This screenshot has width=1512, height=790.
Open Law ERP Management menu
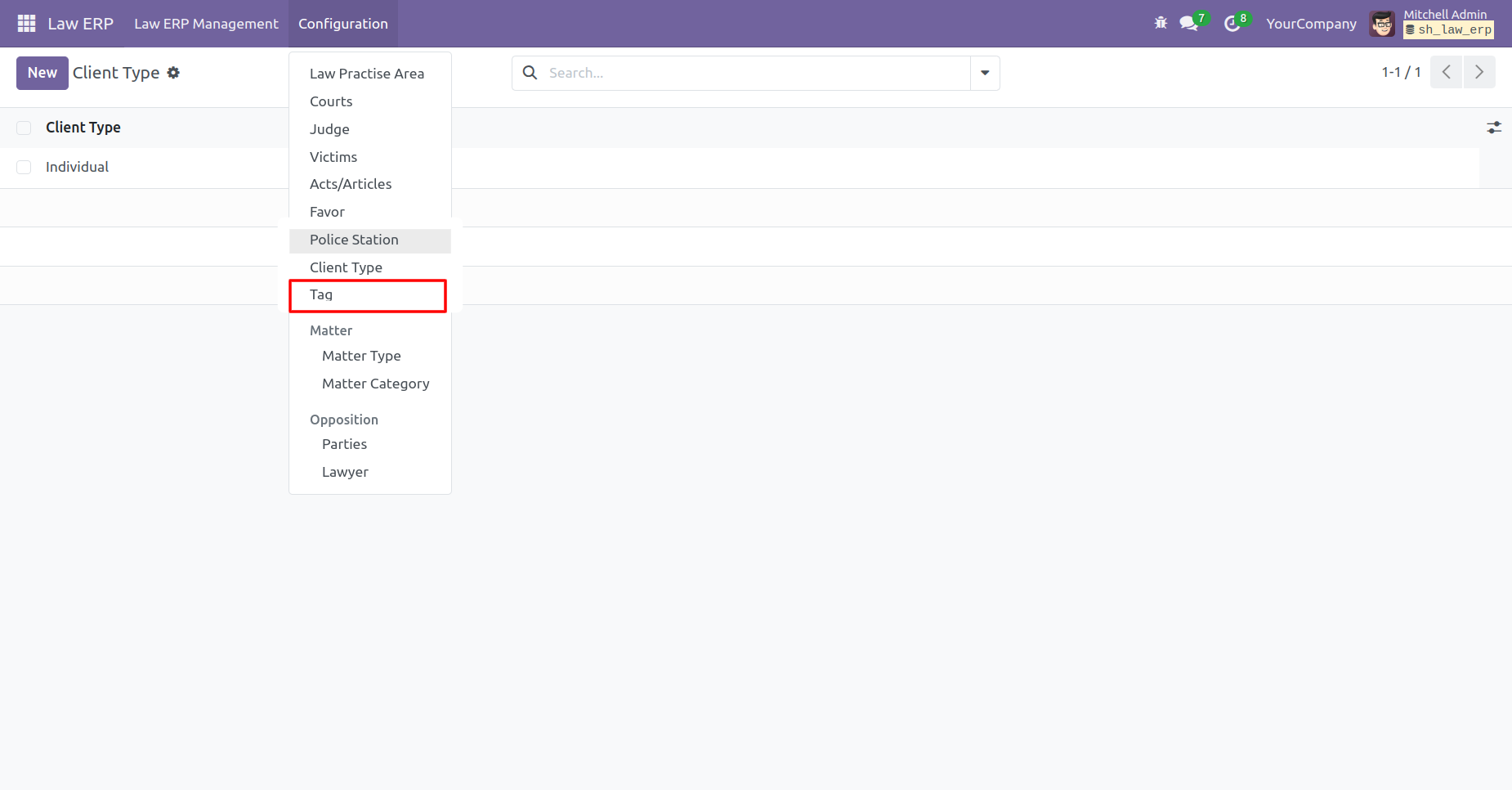(206, 24)
